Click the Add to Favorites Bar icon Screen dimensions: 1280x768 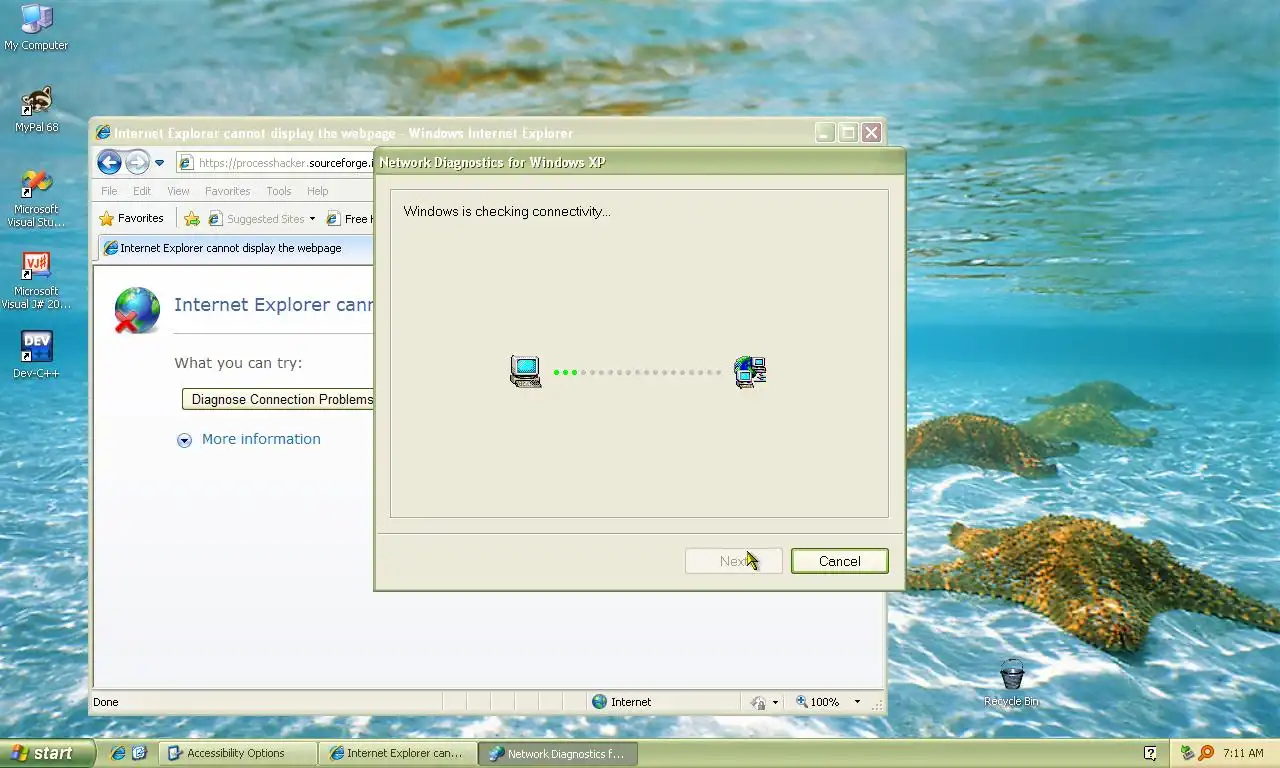192,219
